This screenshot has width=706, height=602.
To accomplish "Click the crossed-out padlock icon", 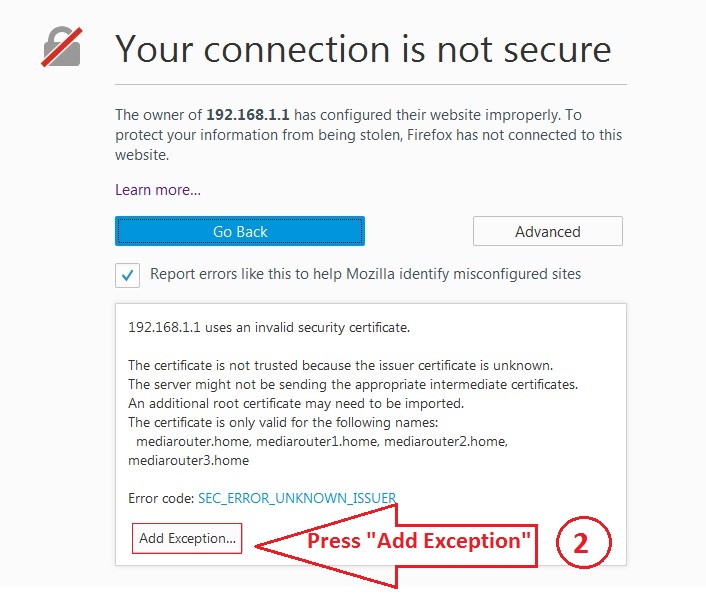I will [62, 47].
